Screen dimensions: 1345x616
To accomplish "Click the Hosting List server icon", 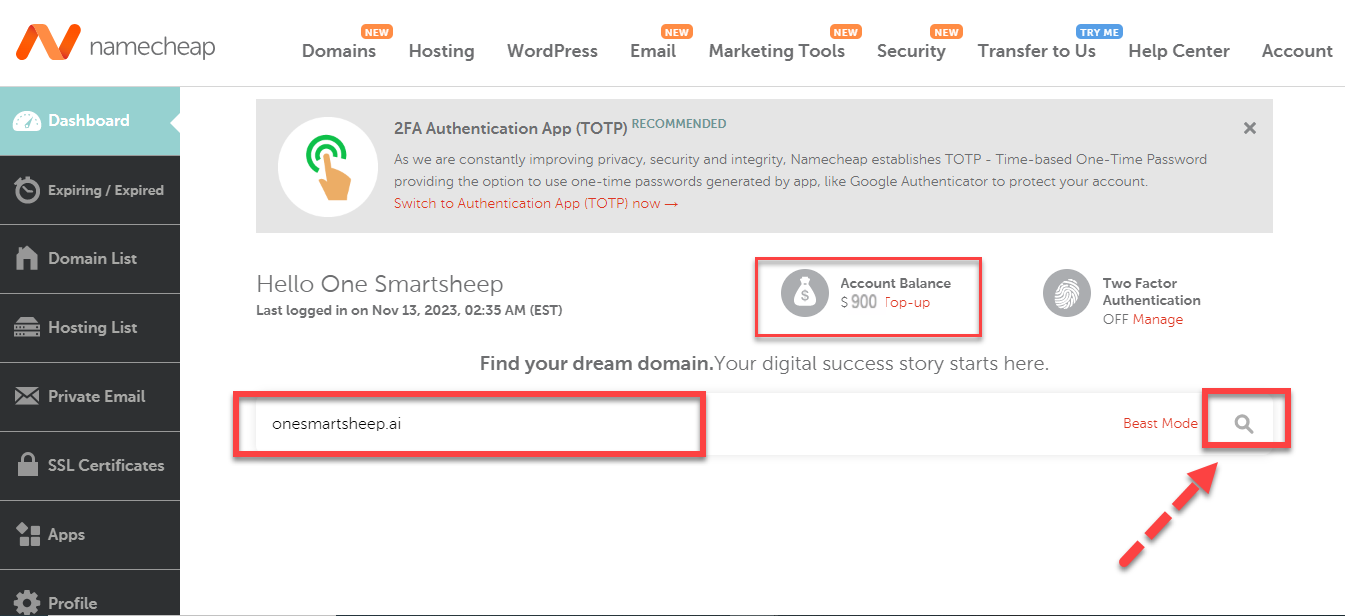I will tap(28, 327).
